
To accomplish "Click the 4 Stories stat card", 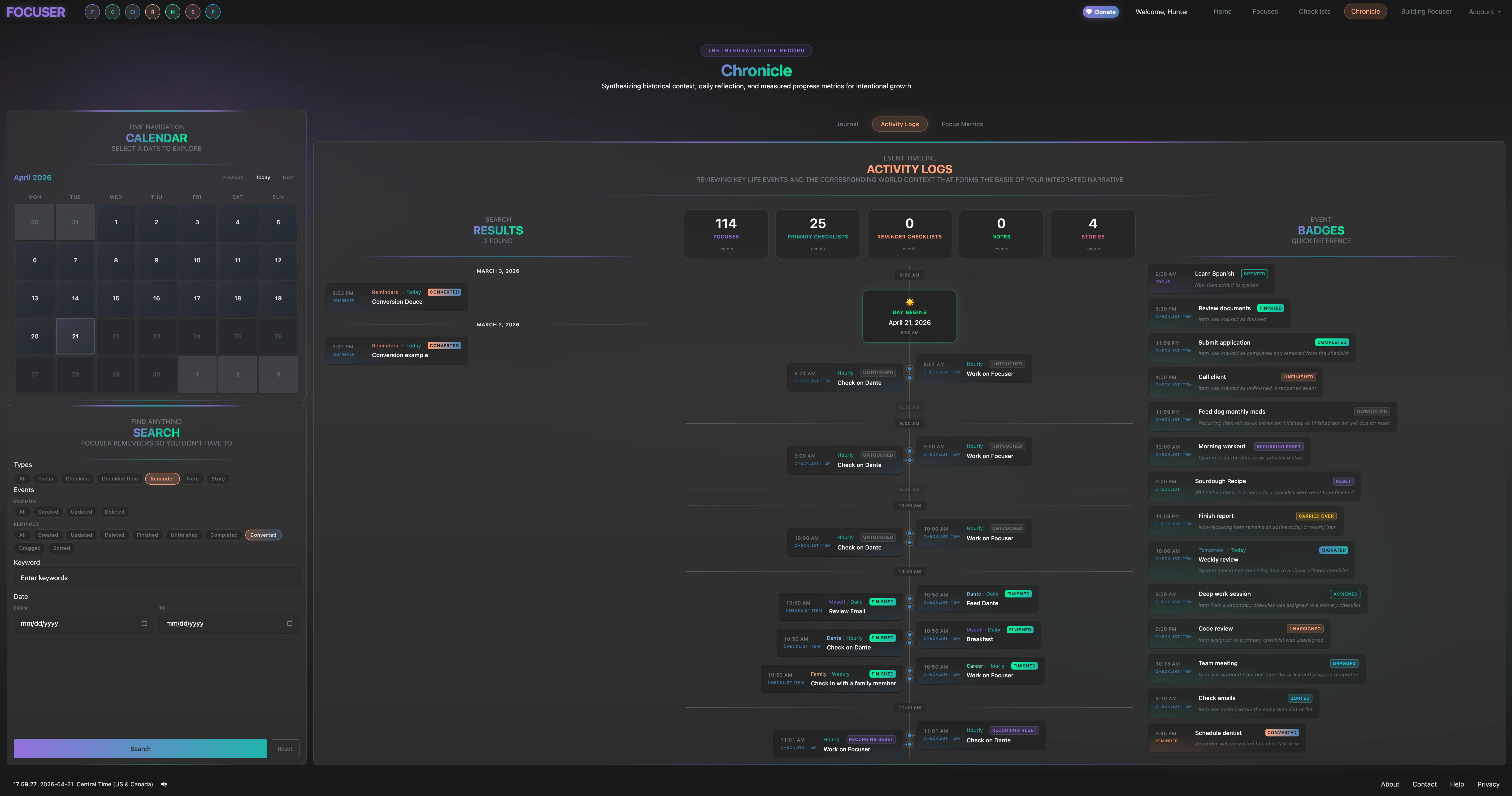I will 1093,234.
